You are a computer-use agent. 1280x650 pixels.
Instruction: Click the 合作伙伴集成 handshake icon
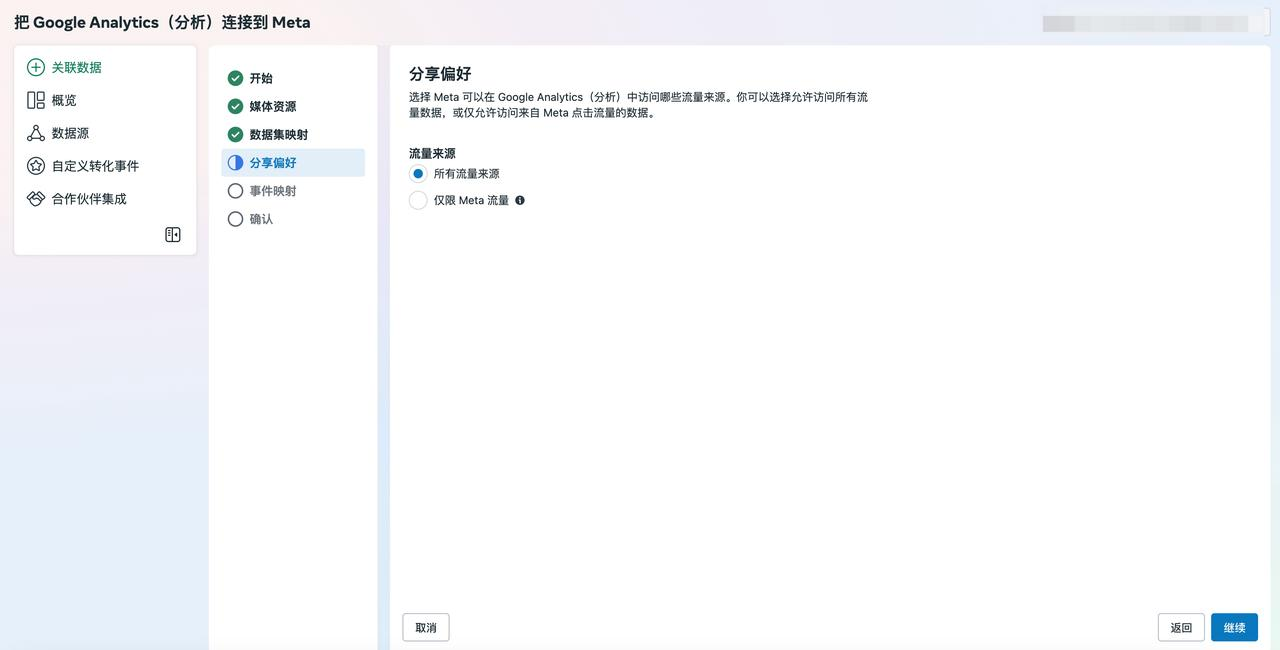(x=36, y=199)
